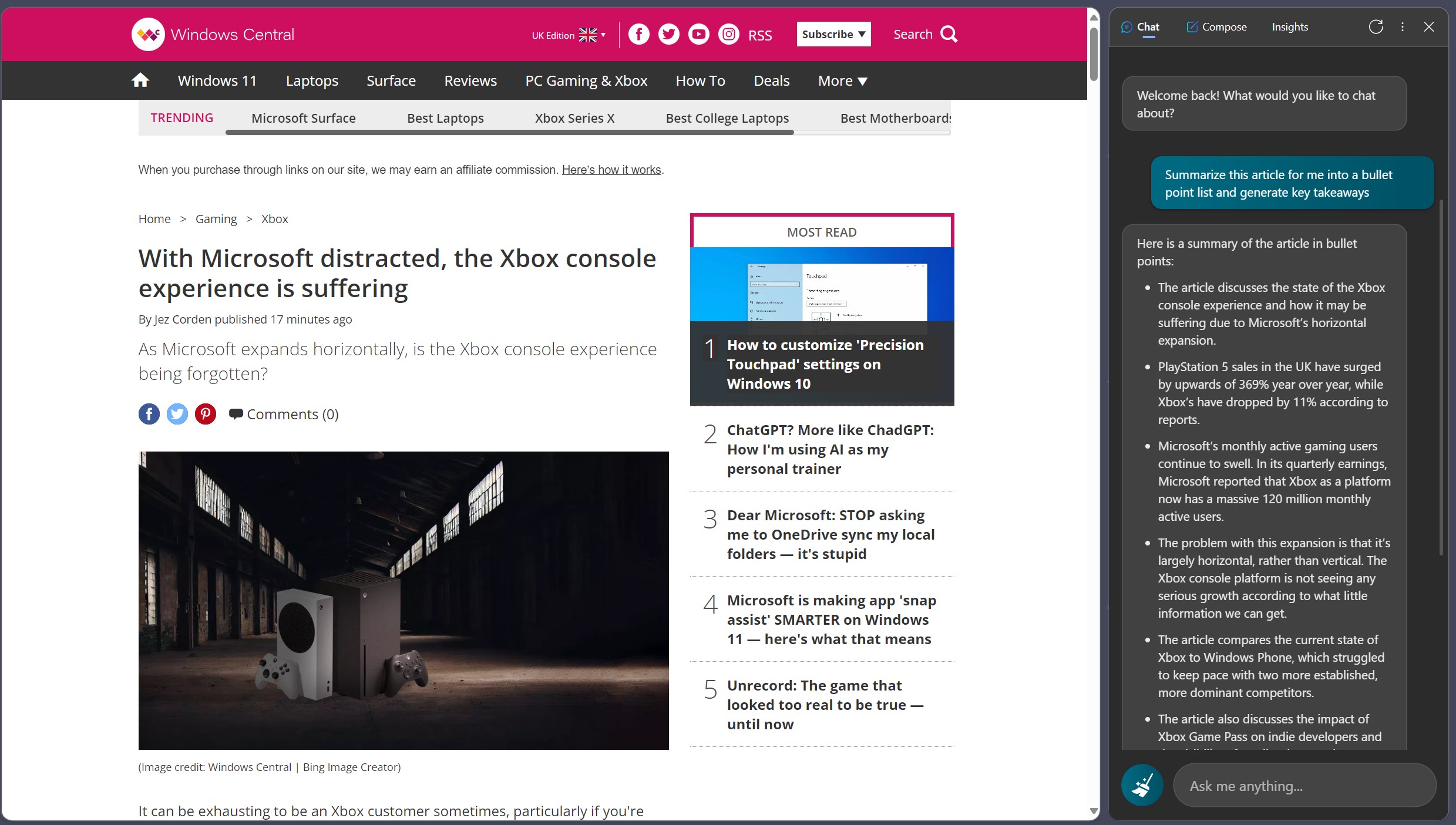Click the Windows Central home icon
Image resolution: width=1456 pixels, height=825 pixels.
coord(140,80)
